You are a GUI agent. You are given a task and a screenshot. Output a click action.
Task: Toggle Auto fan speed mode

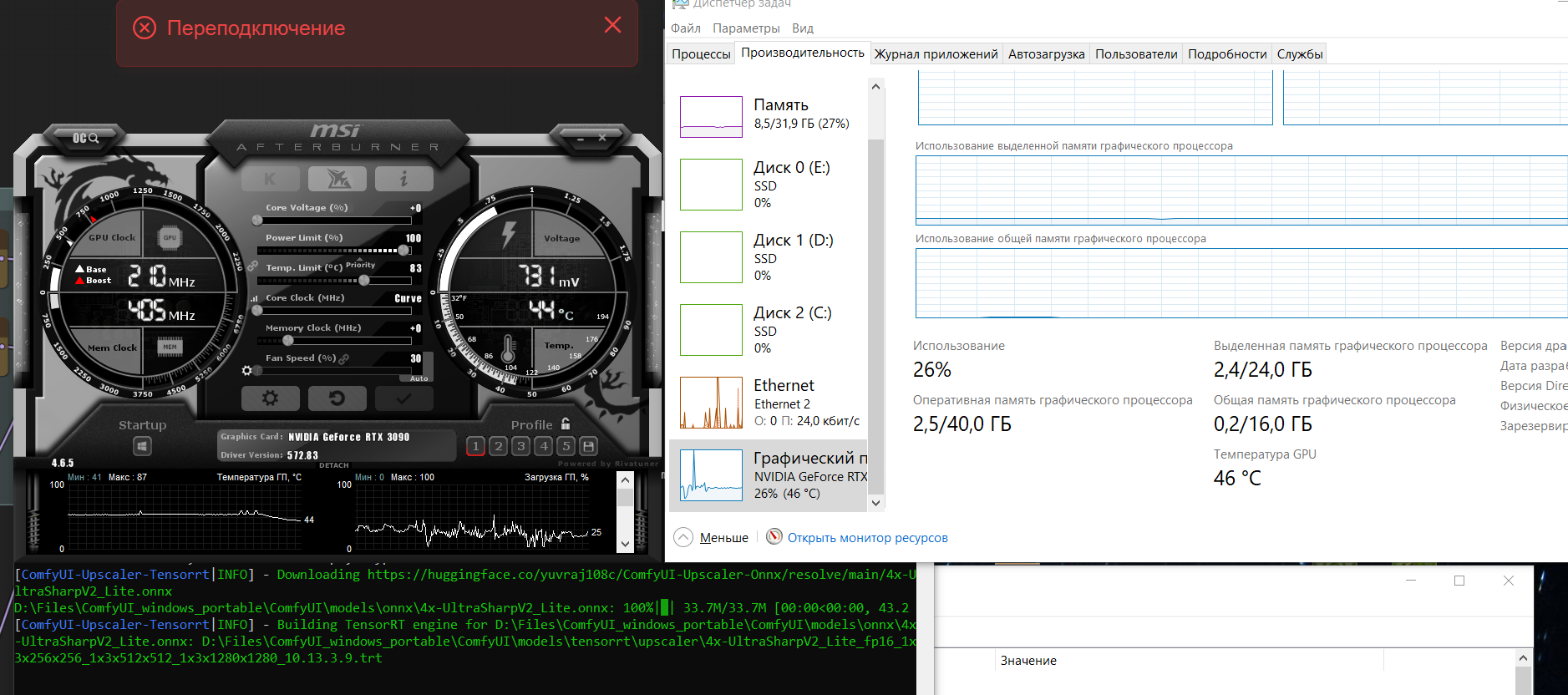point(419,378)
